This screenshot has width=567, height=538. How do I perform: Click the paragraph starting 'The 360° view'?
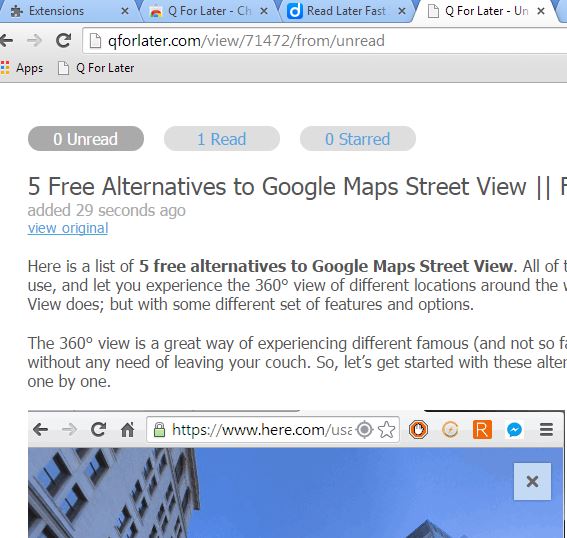297,362
